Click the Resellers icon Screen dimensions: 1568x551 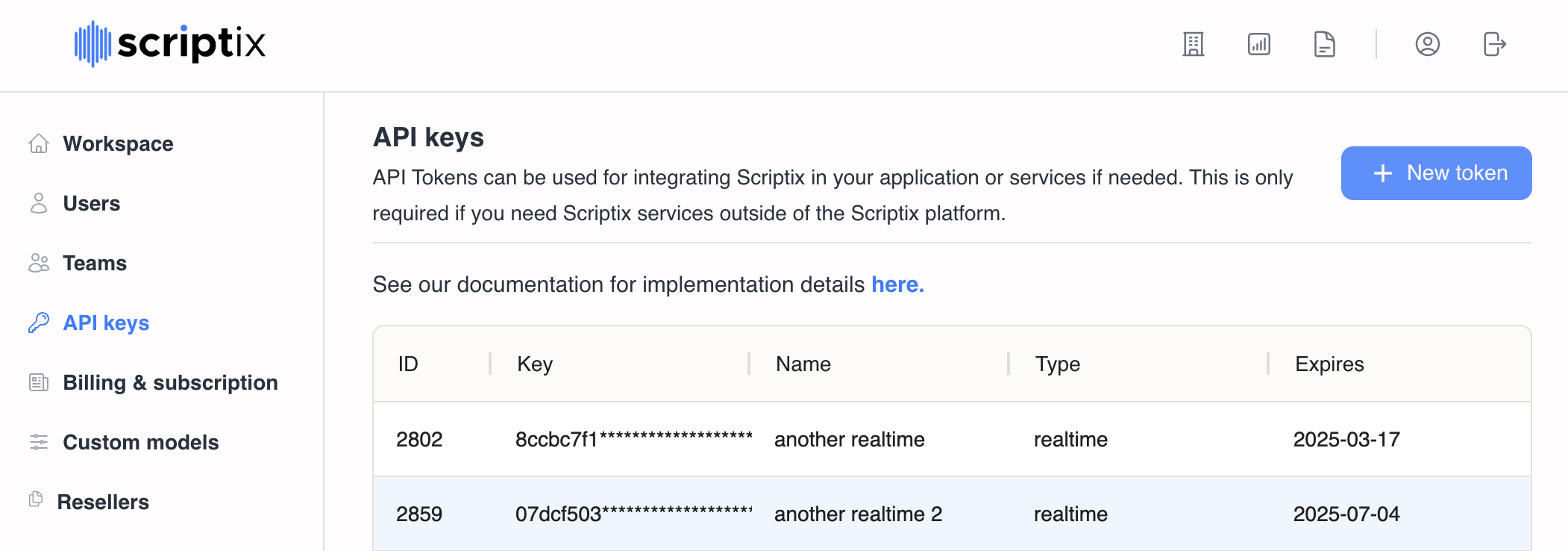click(x=36, y=499)
